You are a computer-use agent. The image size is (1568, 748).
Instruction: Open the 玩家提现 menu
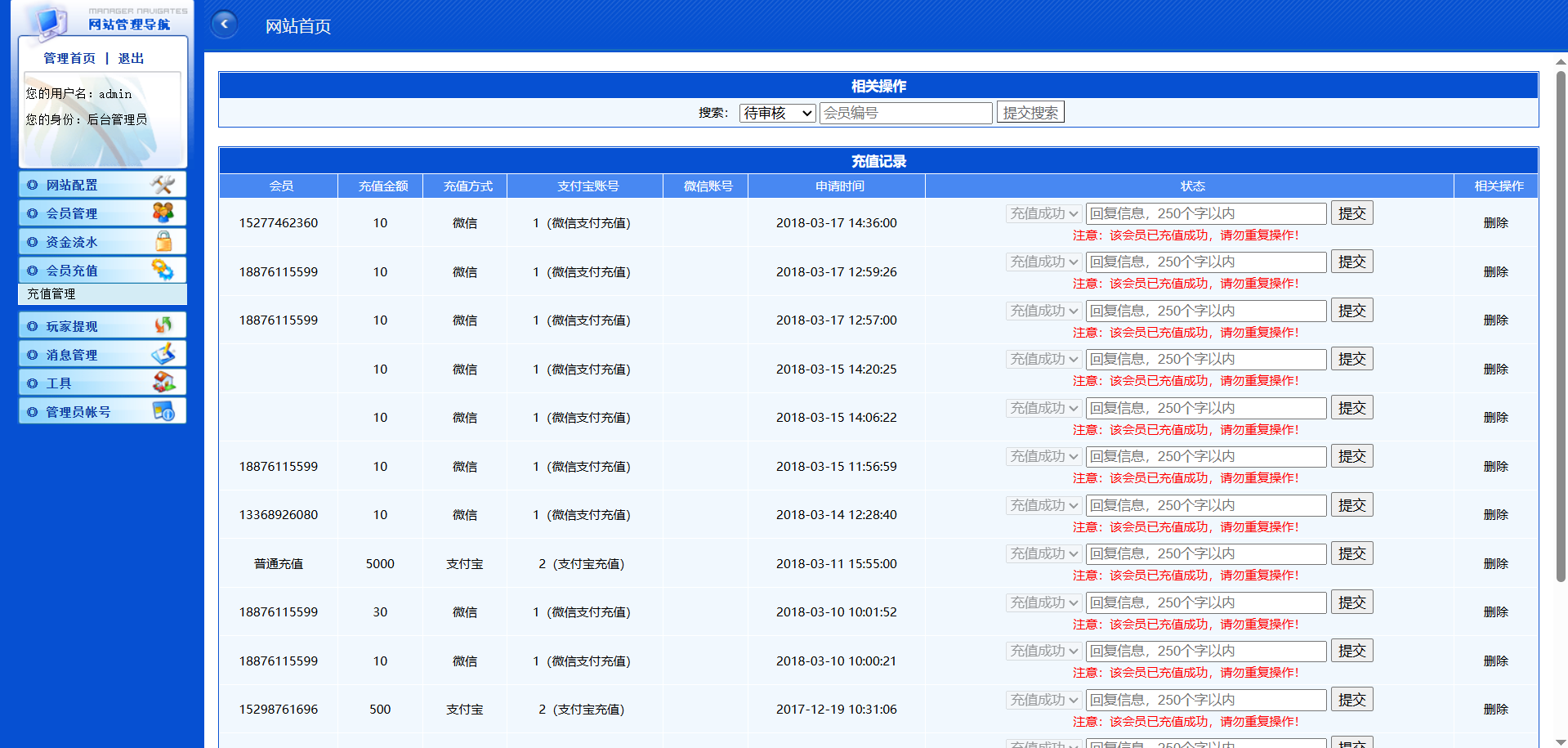102,325
